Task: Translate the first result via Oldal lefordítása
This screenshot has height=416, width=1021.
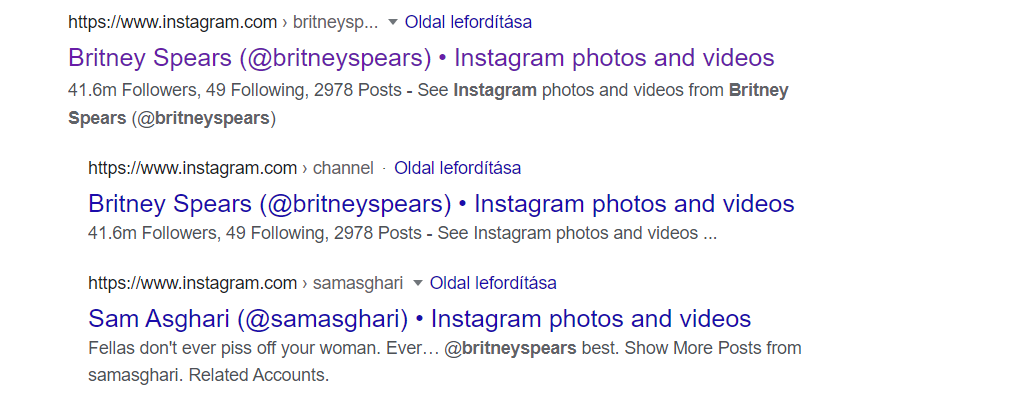Action: [x=468, y=22]
